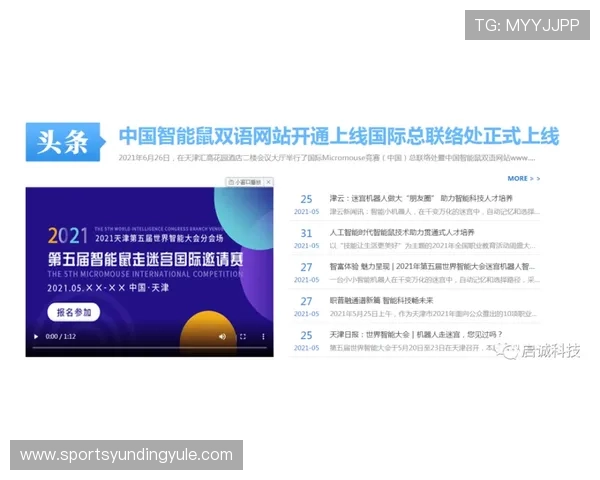The width and height of the screenshot is (600, 480).
Task: Open the video's three-dot options menu
Action: (263, 336)
